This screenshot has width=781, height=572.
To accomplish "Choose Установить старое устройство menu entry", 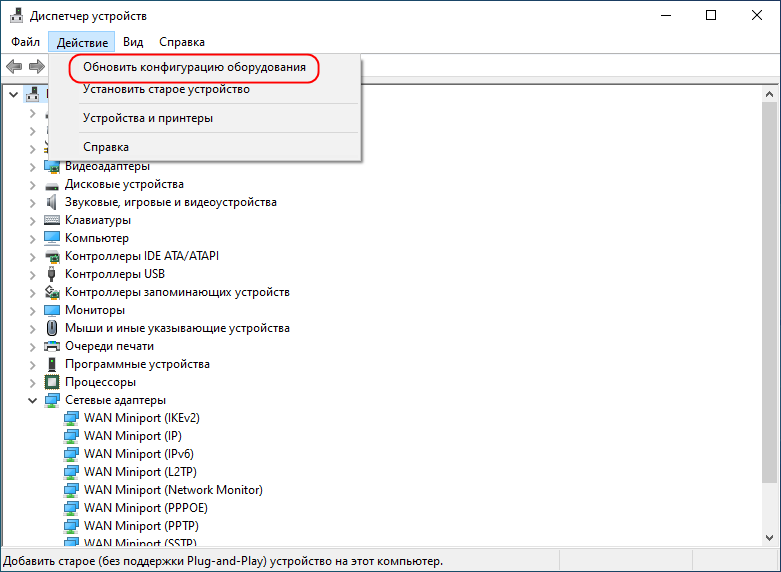I will pyautogui.click(x=166, y=89).
